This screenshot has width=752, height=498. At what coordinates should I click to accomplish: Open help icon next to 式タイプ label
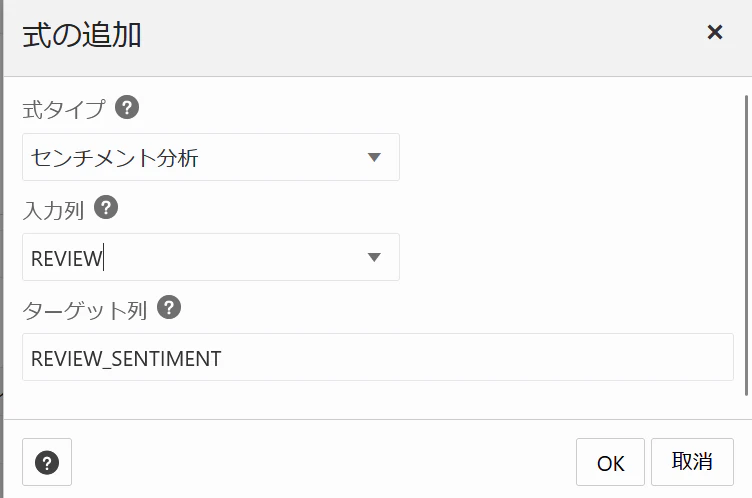coord(127,107)
